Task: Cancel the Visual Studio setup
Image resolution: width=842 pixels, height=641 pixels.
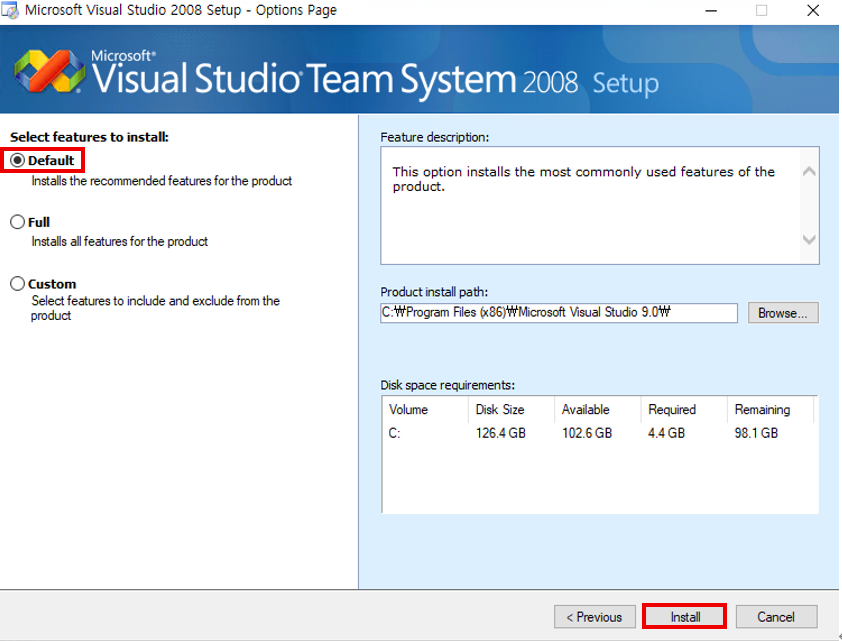Action: [x=776, y=617]
